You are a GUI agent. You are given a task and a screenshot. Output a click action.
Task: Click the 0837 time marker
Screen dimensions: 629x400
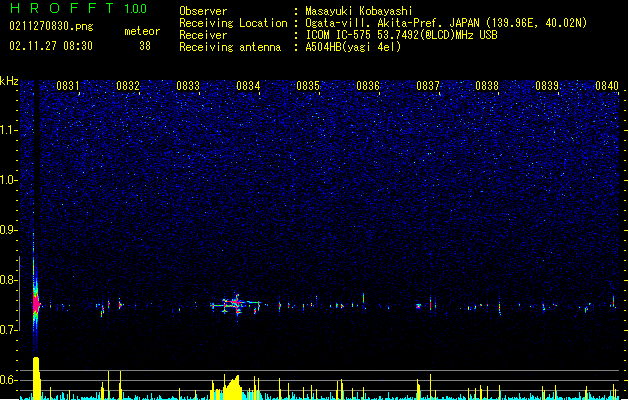pos(428,86)
